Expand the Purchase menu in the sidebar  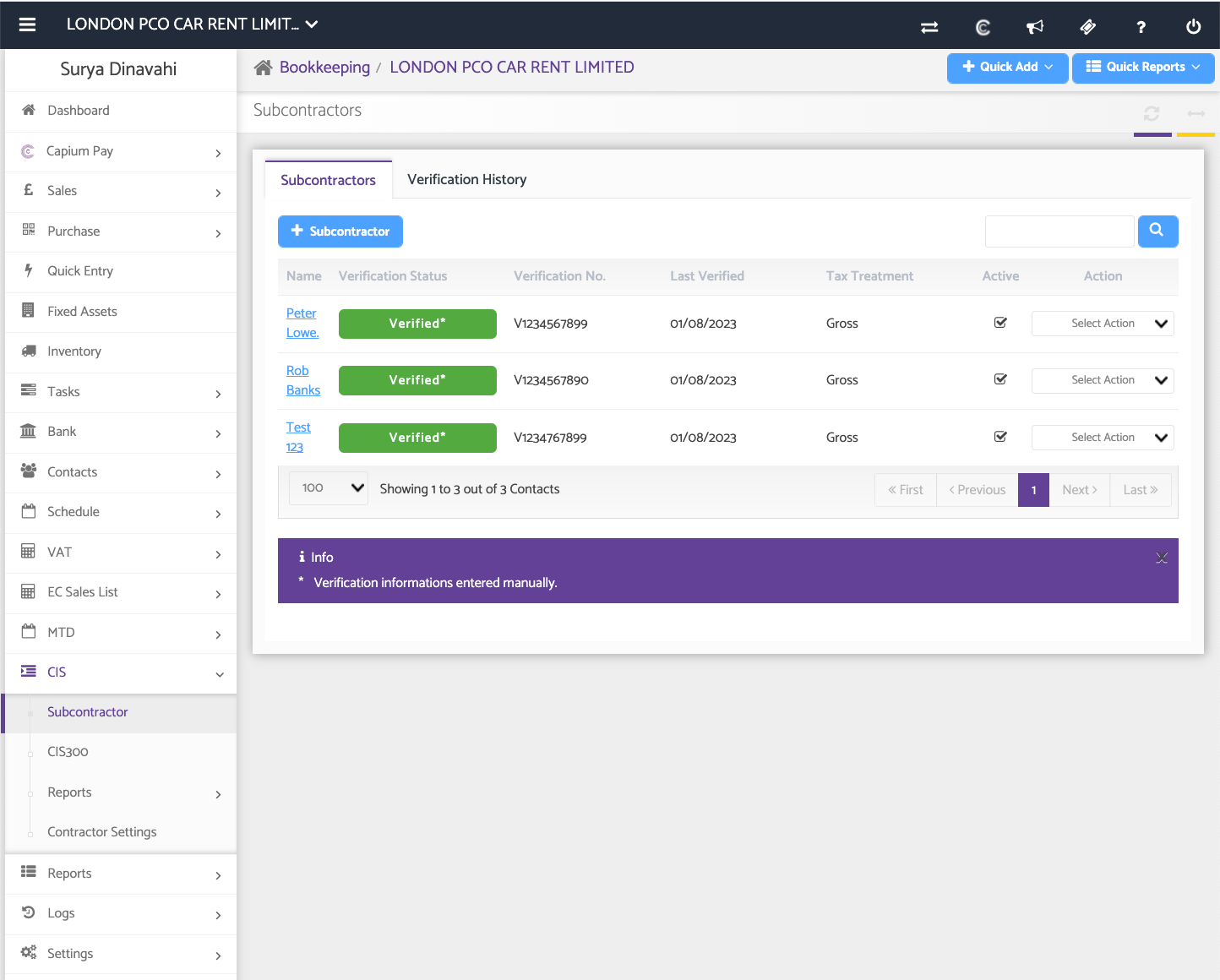click(x=121, y=231)
